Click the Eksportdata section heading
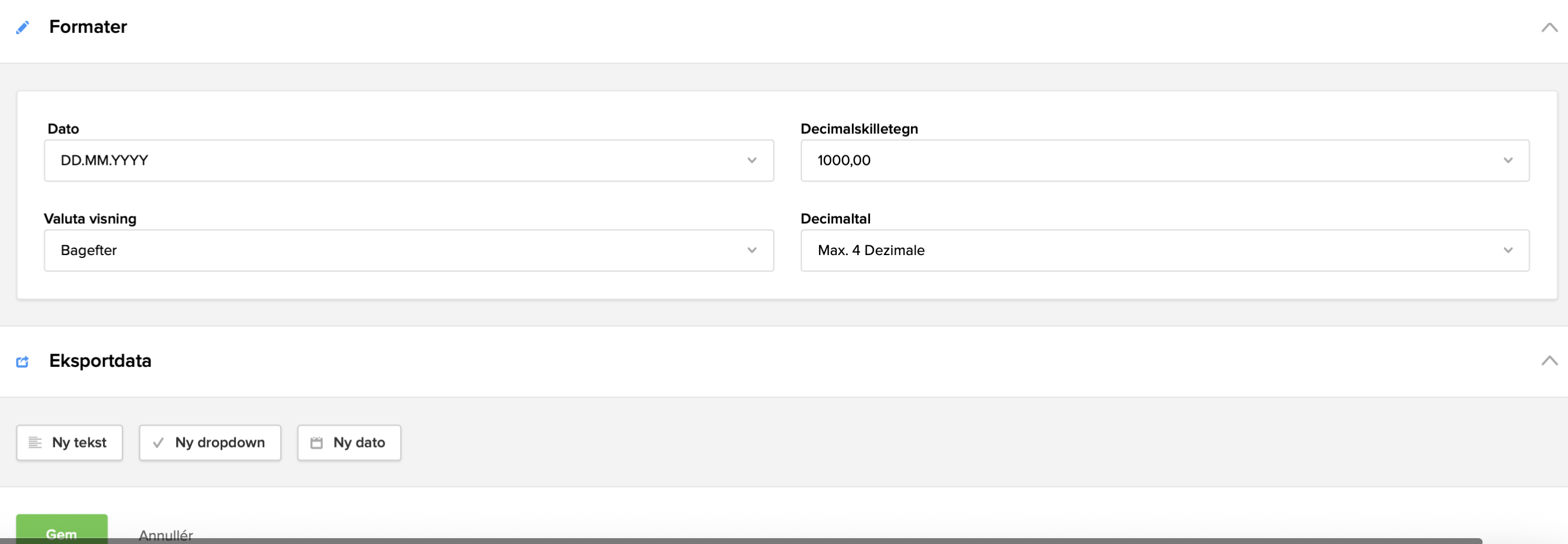The image size is (1568, 544). pos(101,361)
